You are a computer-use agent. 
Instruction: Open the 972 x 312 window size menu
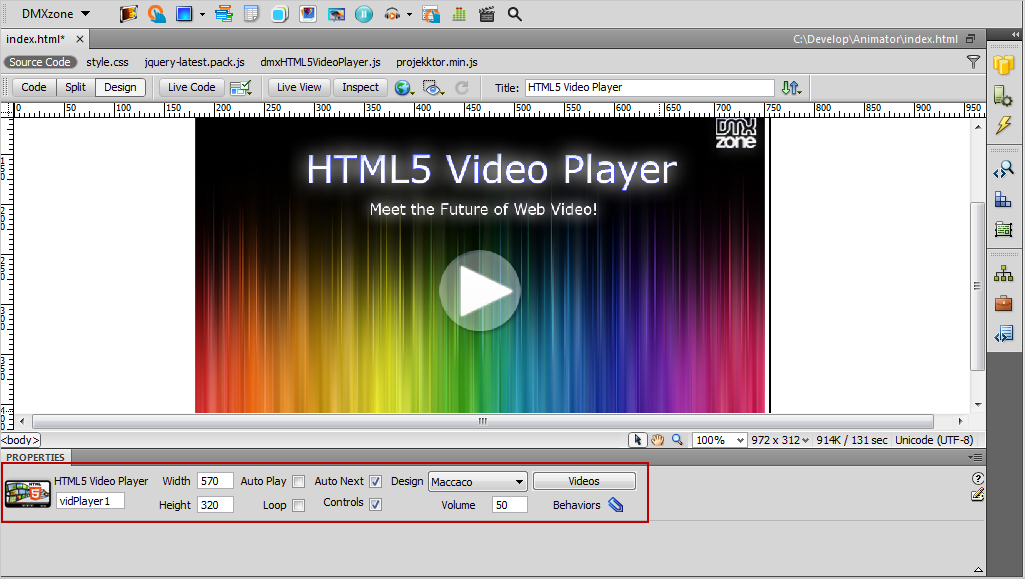pos(780,440)
